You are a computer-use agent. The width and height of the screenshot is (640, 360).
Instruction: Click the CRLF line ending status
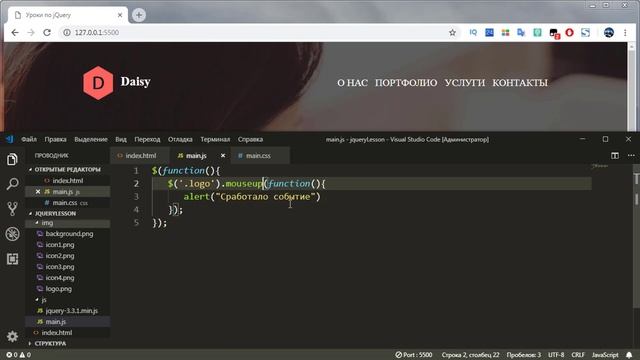(578, 355)
